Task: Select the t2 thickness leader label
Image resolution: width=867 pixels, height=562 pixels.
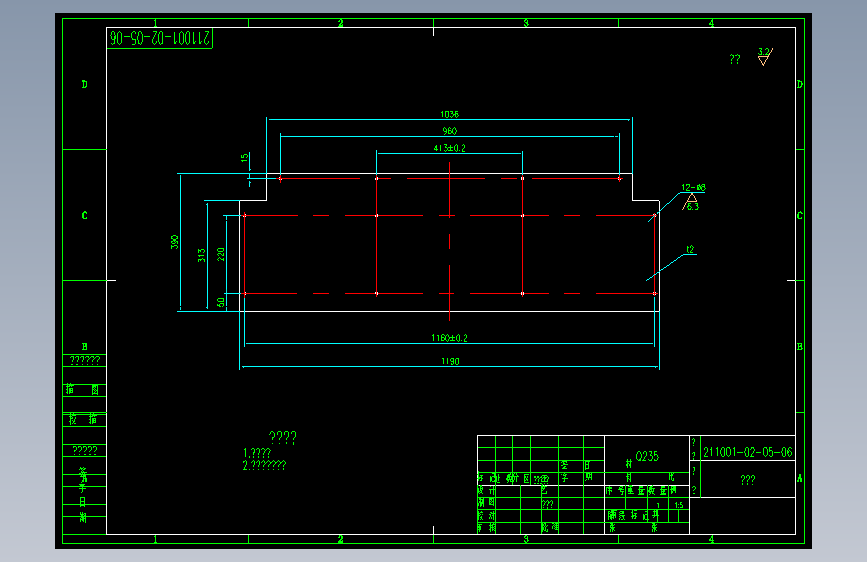Action: point(690,249)
